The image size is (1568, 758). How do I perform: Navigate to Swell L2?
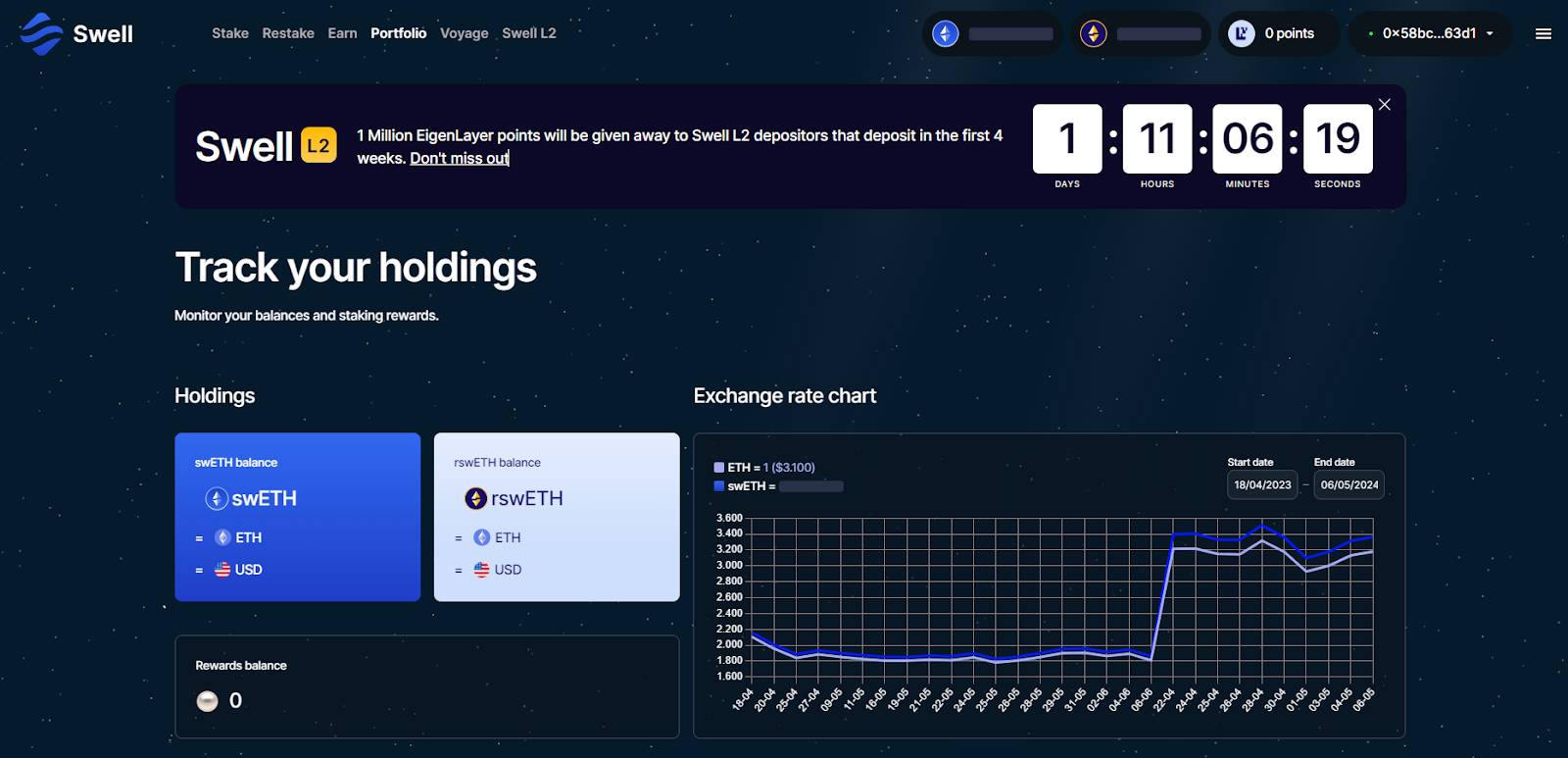point(529,33)
